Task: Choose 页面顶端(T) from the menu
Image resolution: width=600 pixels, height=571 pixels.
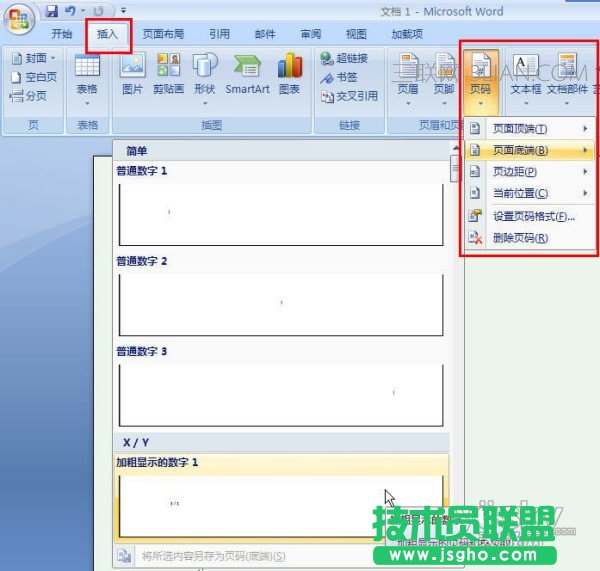Action: pyautogui.click(x=530, y=129)
